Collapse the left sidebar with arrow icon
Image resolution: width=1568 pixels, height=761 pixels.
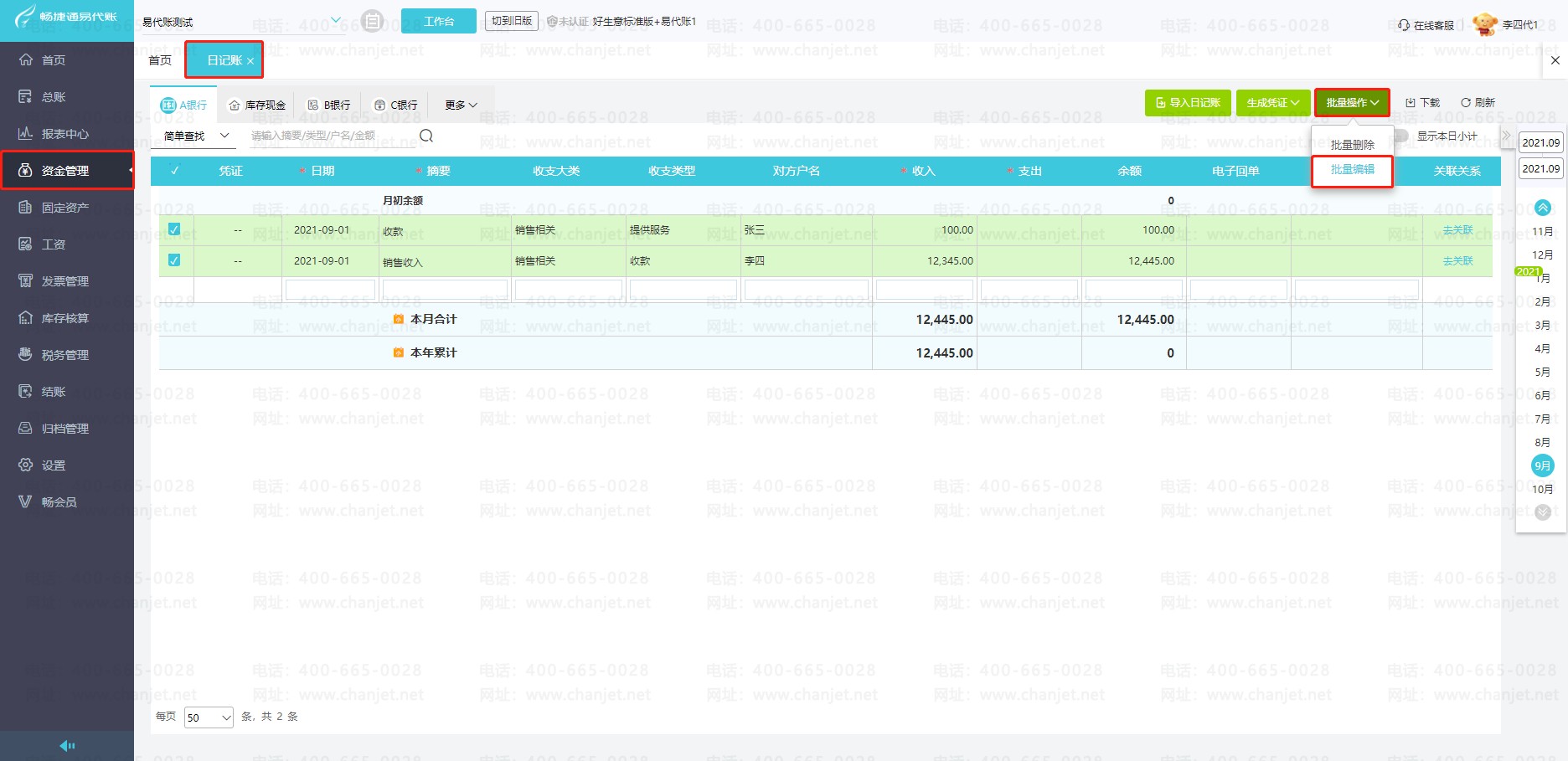coord(67,746)
